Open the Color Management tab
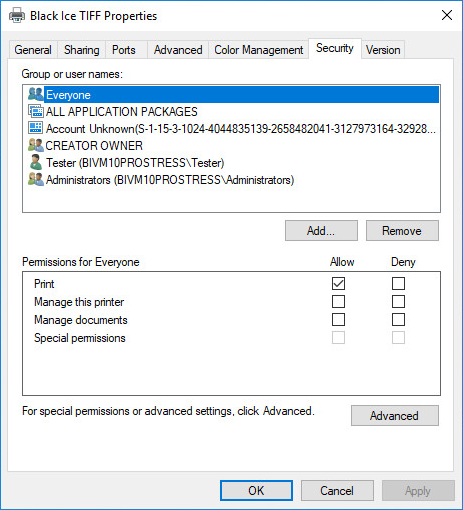Image resolution: width=463 pixels, height=510 pixels. click(x=259, y=50)
